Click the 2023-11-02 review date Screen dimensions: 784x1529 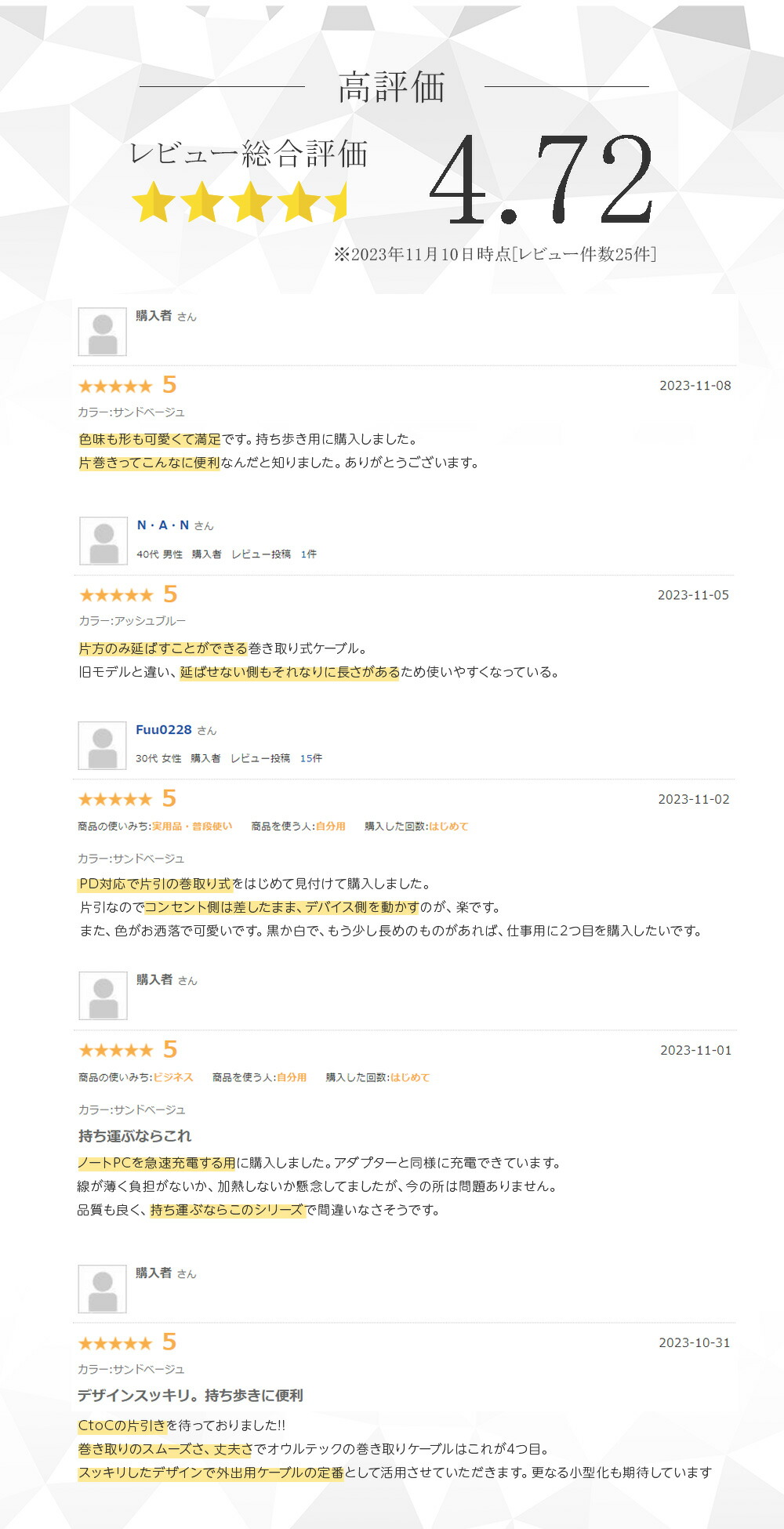(694, 799)
